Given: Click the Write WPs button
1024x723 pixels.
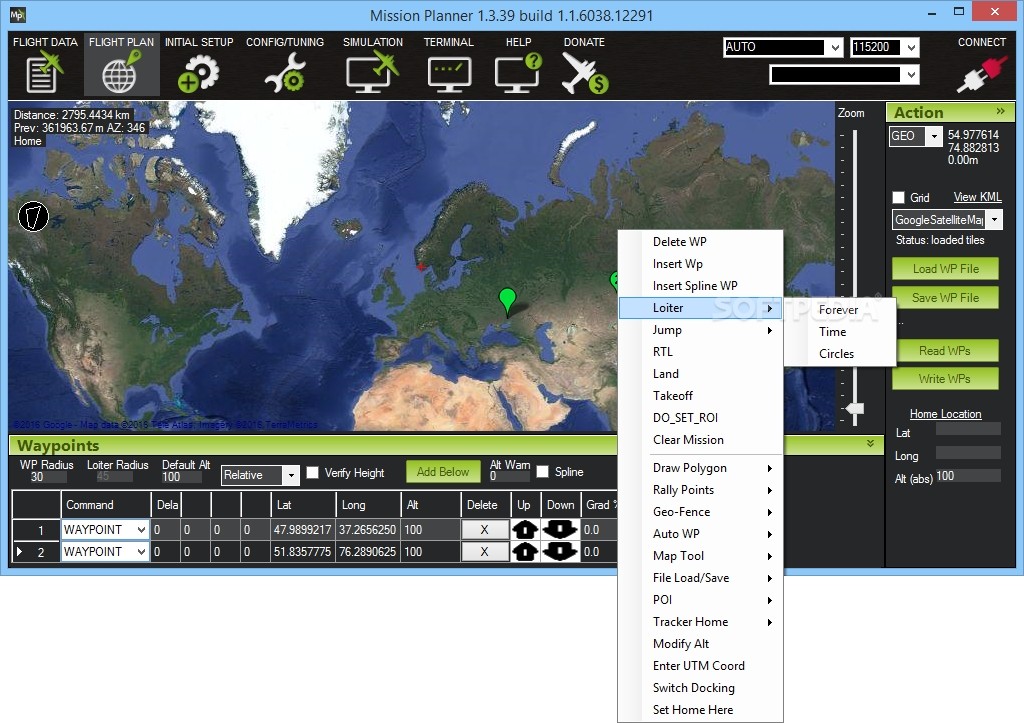Looking at the screenshot, I should pyautogui.click(x=945, y=378).
